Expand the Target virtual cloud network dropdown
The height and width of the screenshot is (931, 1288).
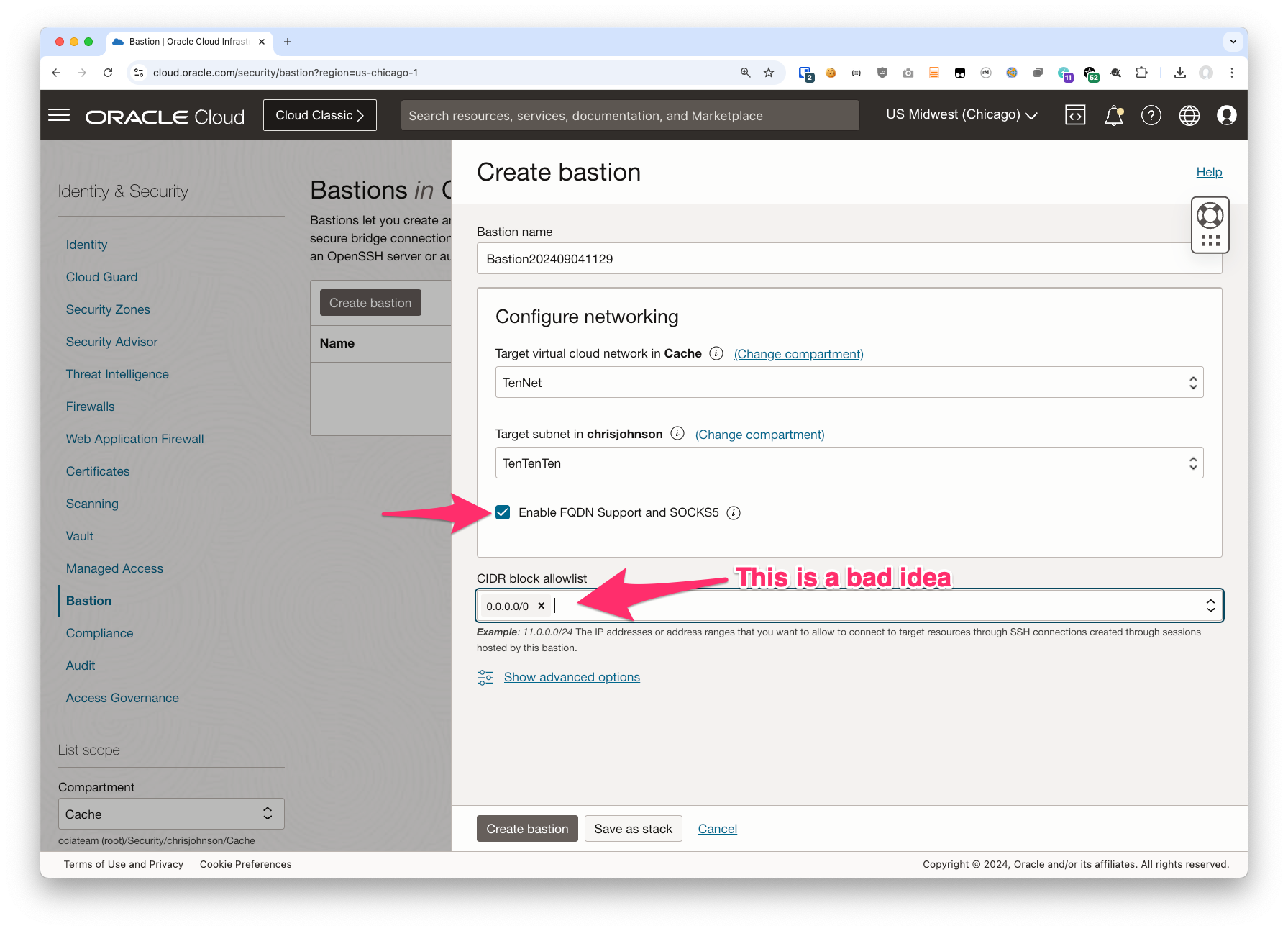tap(849, 383)
